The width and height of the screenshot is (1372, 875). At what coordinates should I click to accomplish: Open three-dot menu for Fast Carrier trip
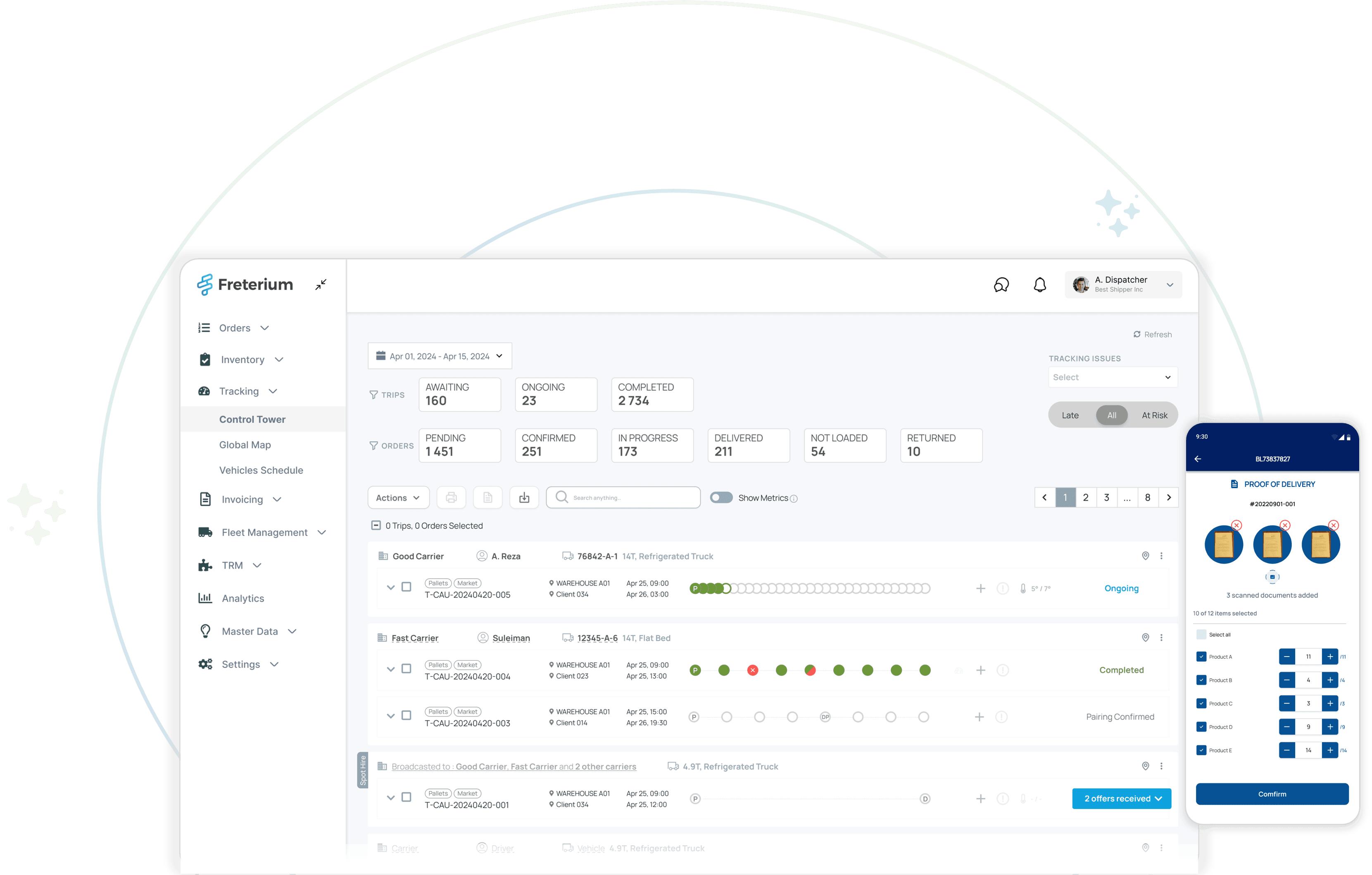(1161, 638)
